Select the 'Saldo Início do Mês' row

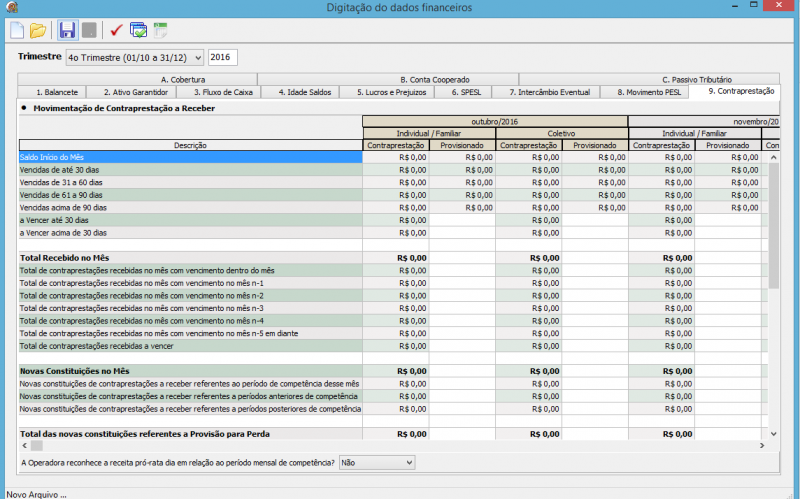coord(191,157)
